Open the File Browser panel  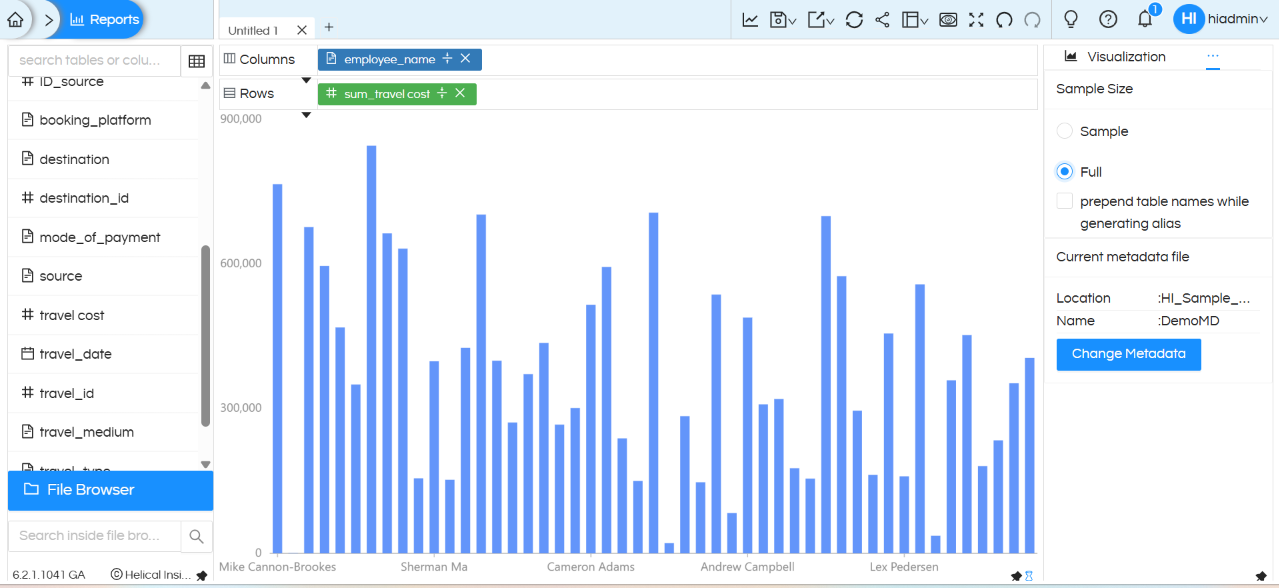point(110,490)
